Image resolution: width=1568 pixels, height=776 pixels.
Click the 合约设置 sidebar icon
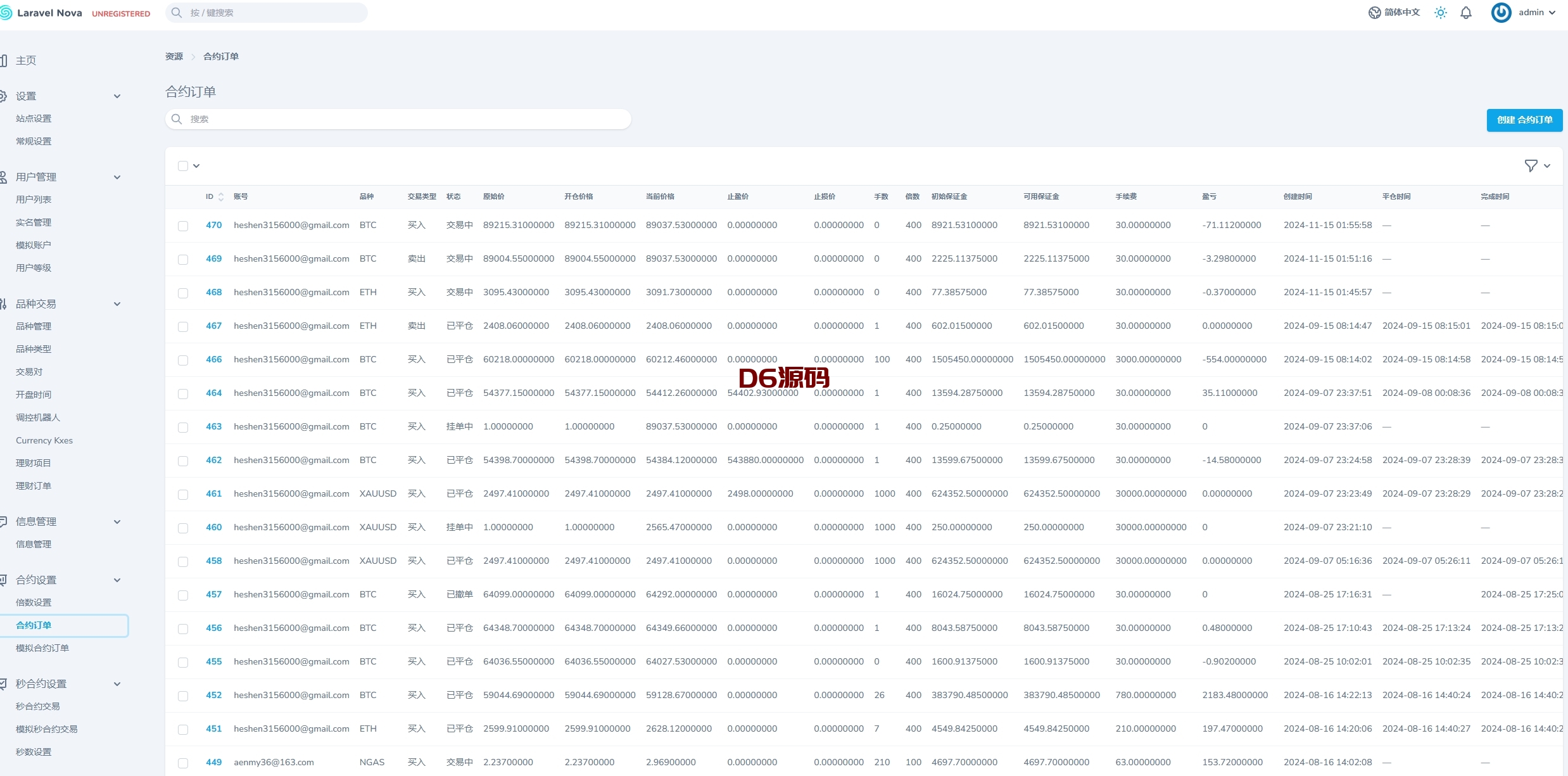click(3, 580)
